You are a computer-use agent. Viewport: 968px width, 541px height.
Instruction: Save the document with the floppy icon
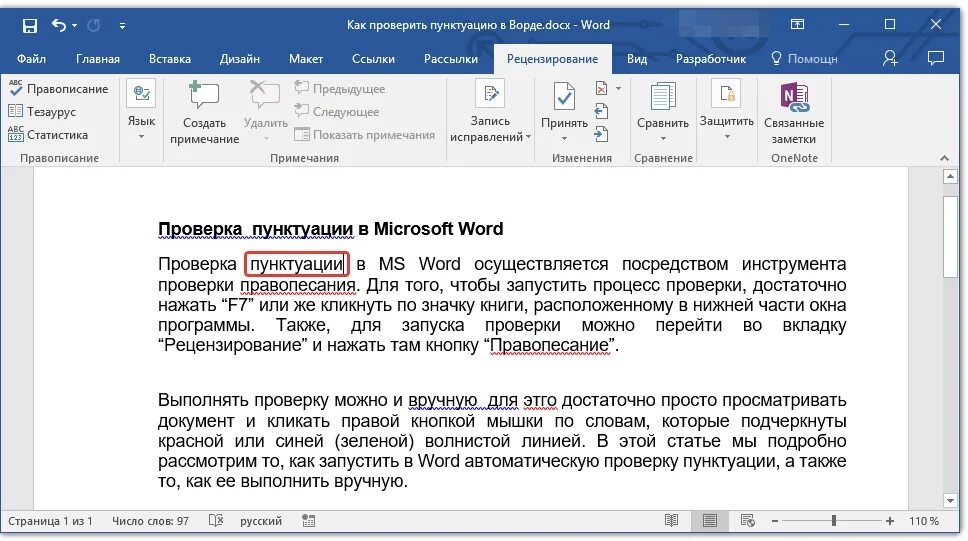30,25
